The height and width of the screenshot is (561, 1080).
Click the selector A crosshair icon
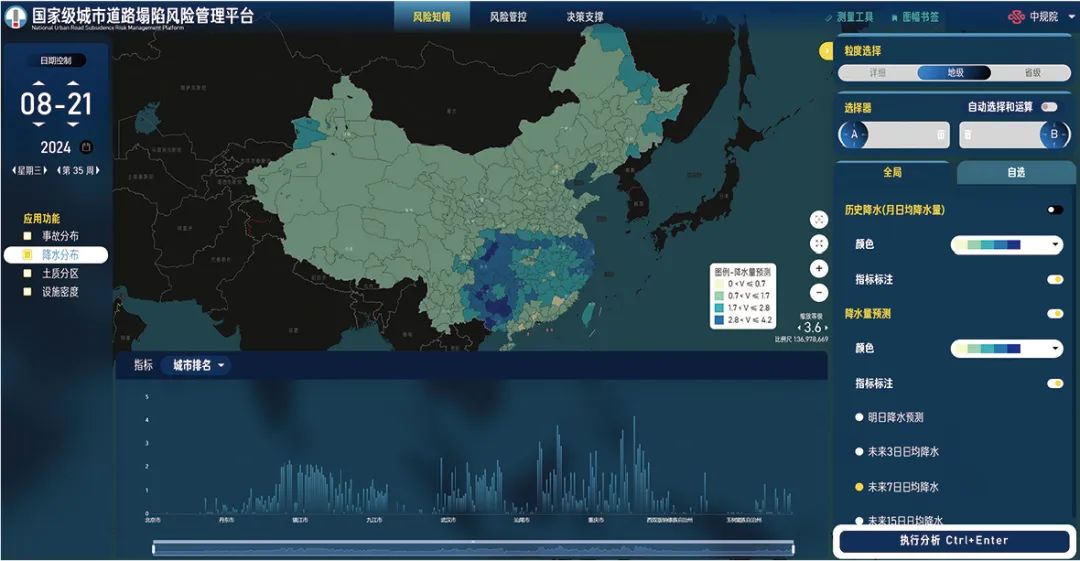[853, 135]
